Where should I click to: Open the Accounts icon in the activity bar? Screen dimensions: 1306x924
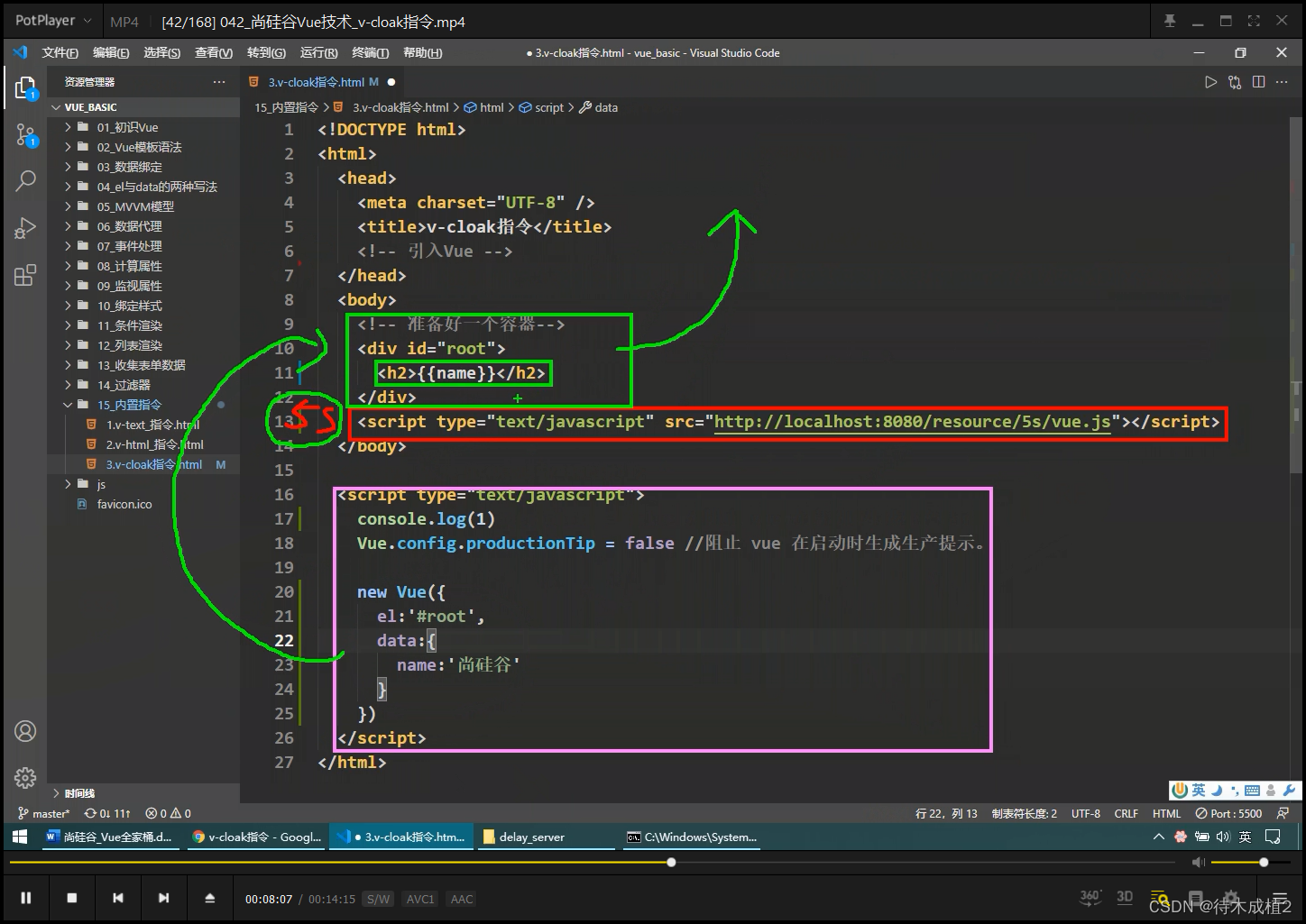click(x=25, y=731)
